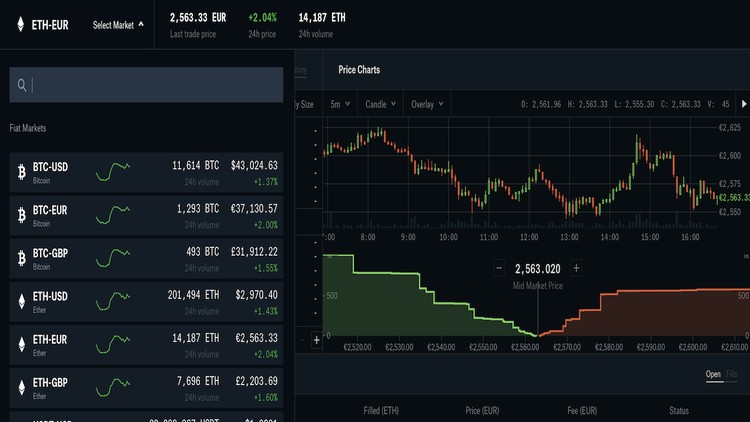Open the ETH-EUR market in list
The image size is (750, 422).
[146, 345]
